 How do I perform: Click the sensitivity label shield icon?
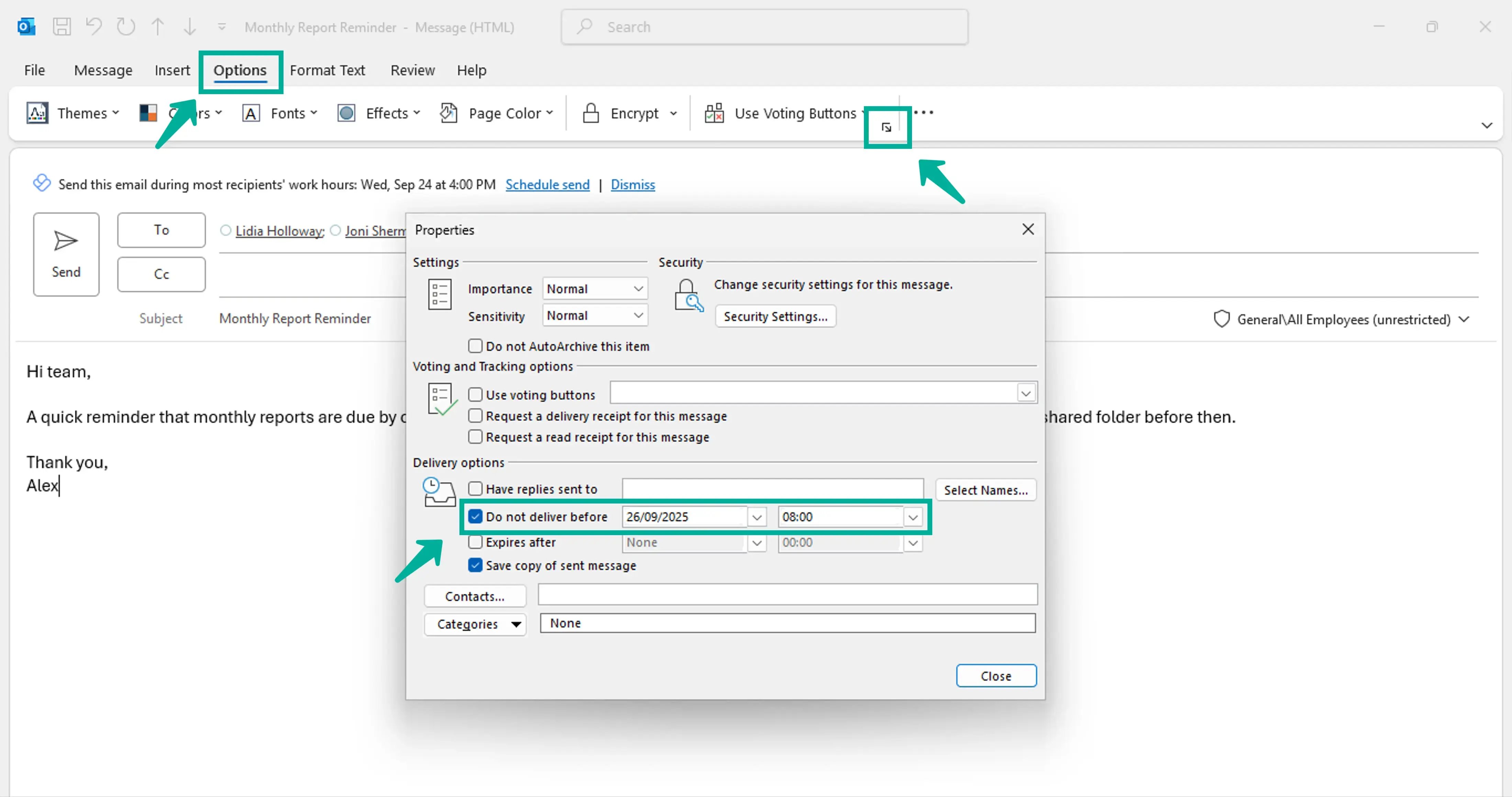click(x=1222, y=319)
